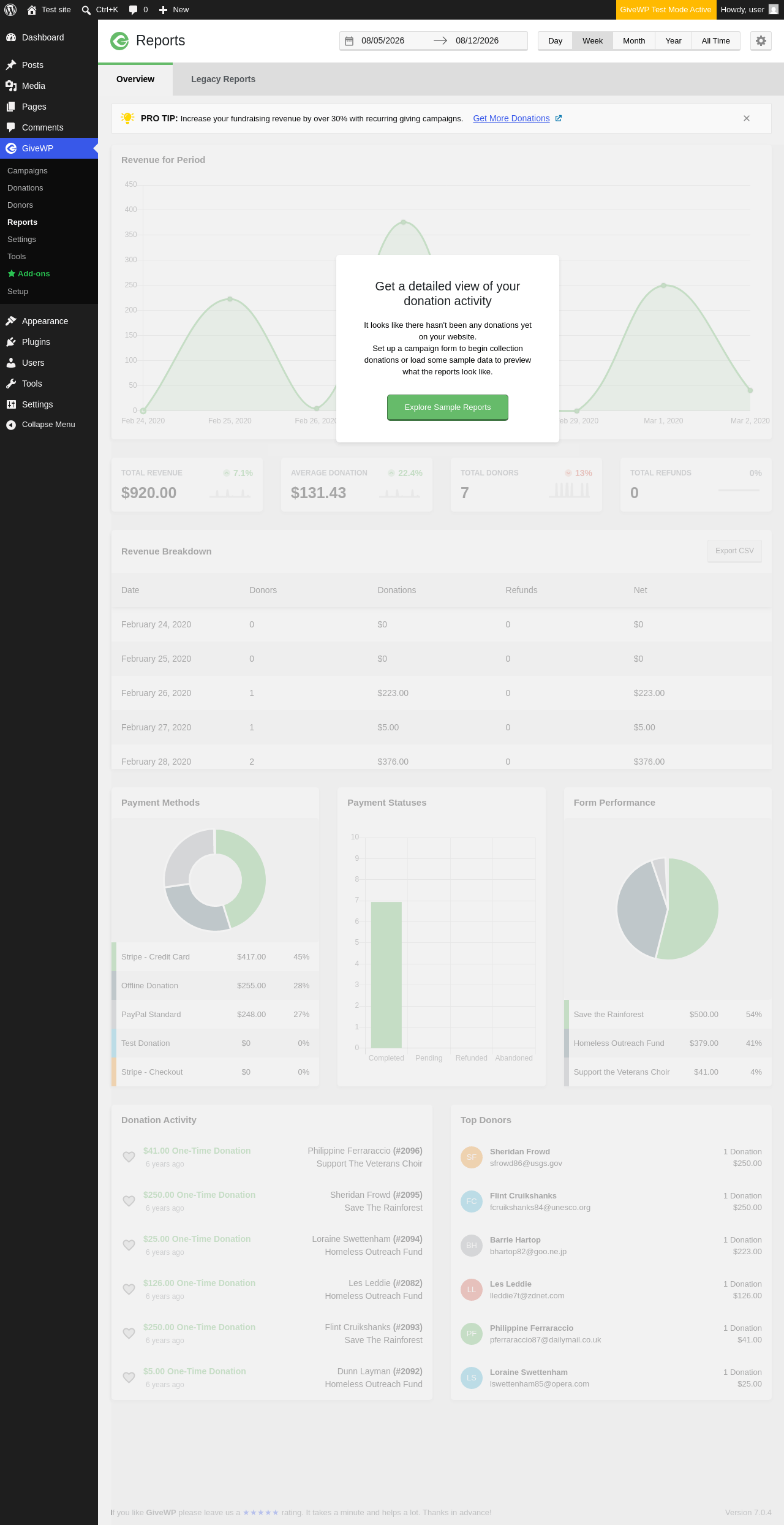Click the calendar icon in date range field
Image resolution: width=784 pixels, height=1525 pixels.
349,41
